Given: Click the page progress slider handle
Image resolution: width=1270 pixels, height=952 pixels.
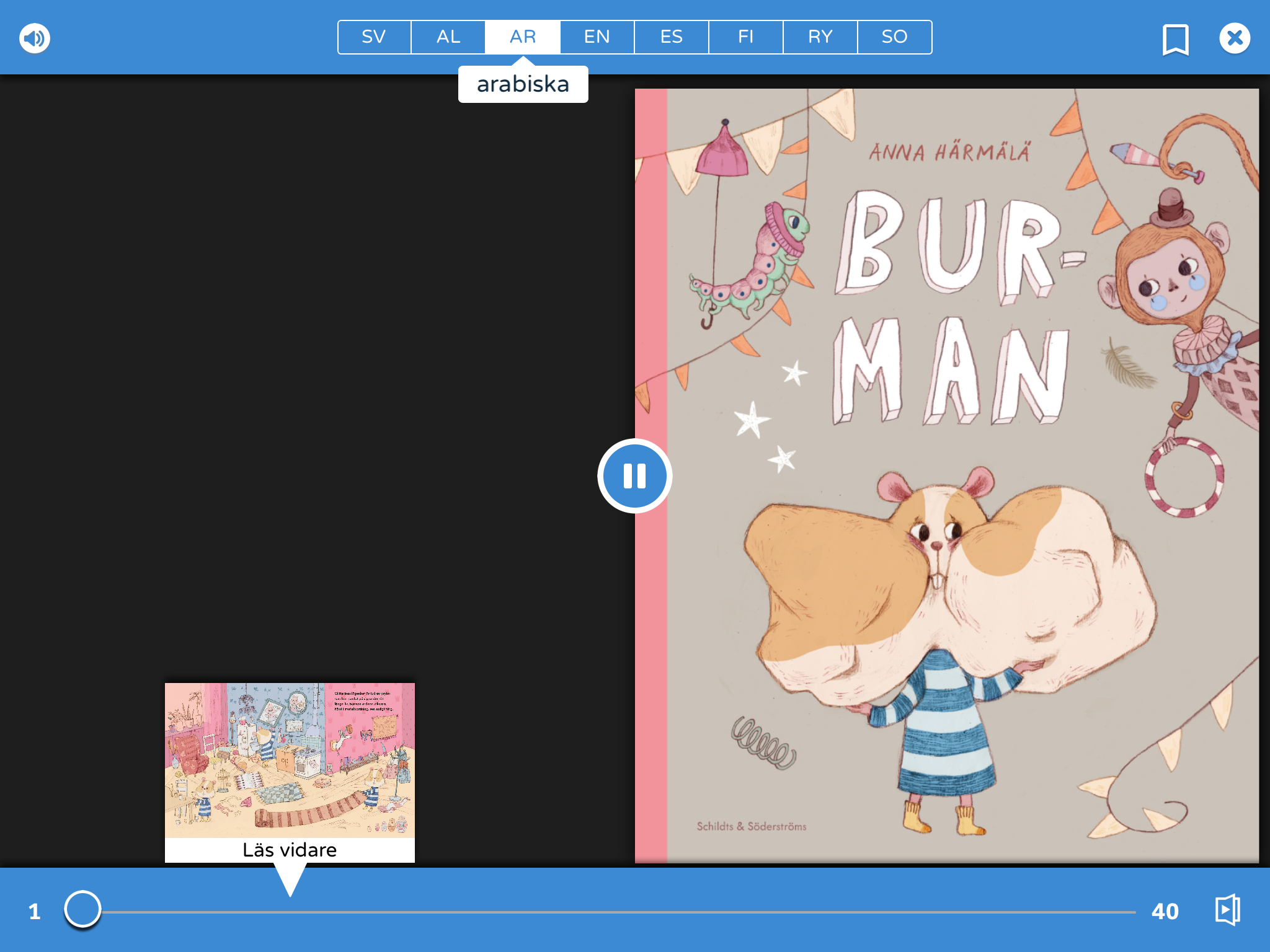Looking at the screenshot, I should coord(82,910).
